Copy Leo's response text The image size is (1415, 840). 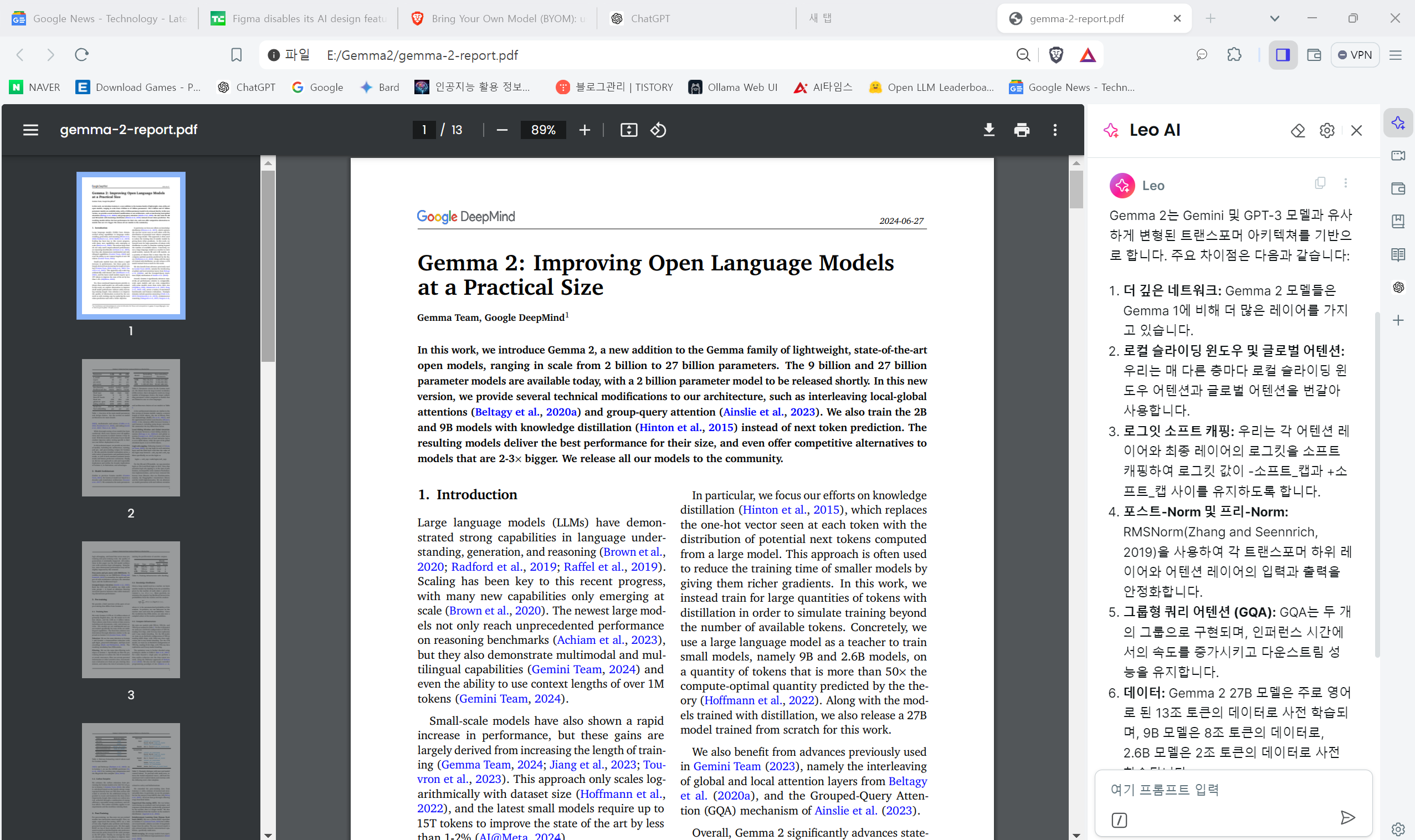(1320, 183)
